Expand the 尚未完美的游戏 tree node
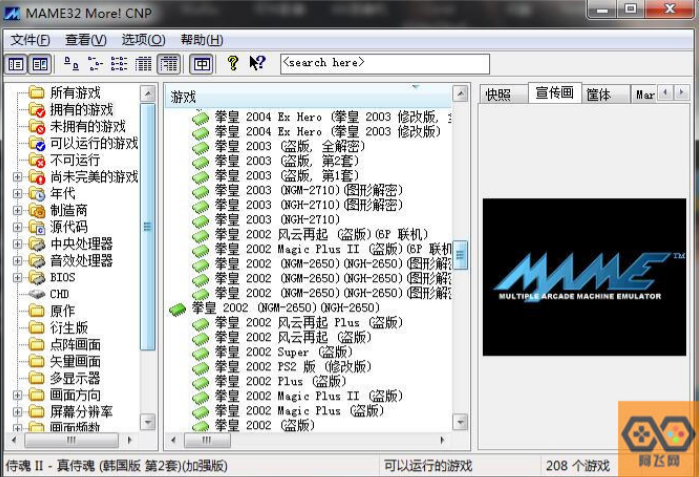The height and width of the screenshot is (477, 699). (17, 177)
